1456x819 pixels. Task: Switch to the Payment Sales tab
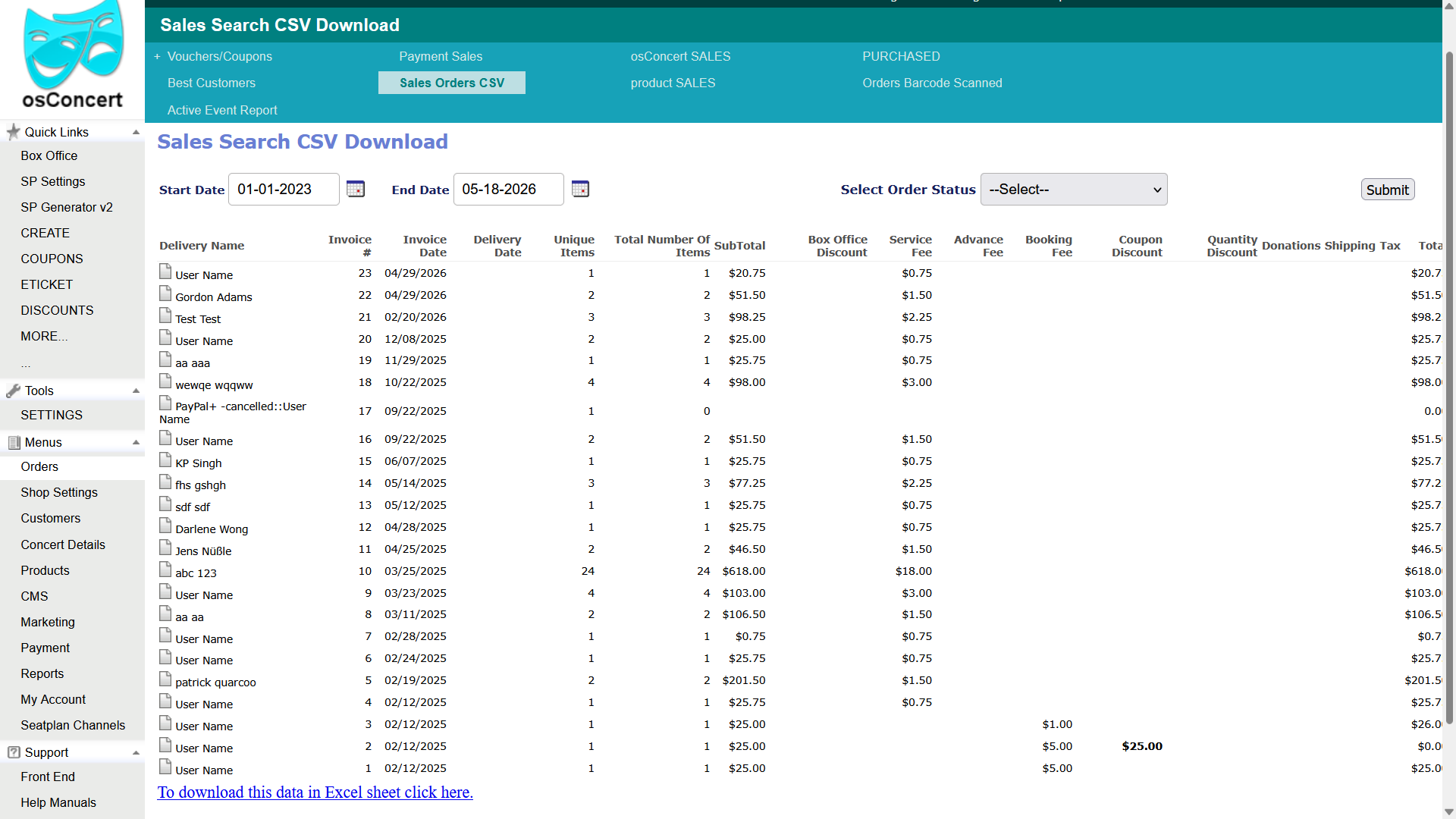(x=441, y=56)
